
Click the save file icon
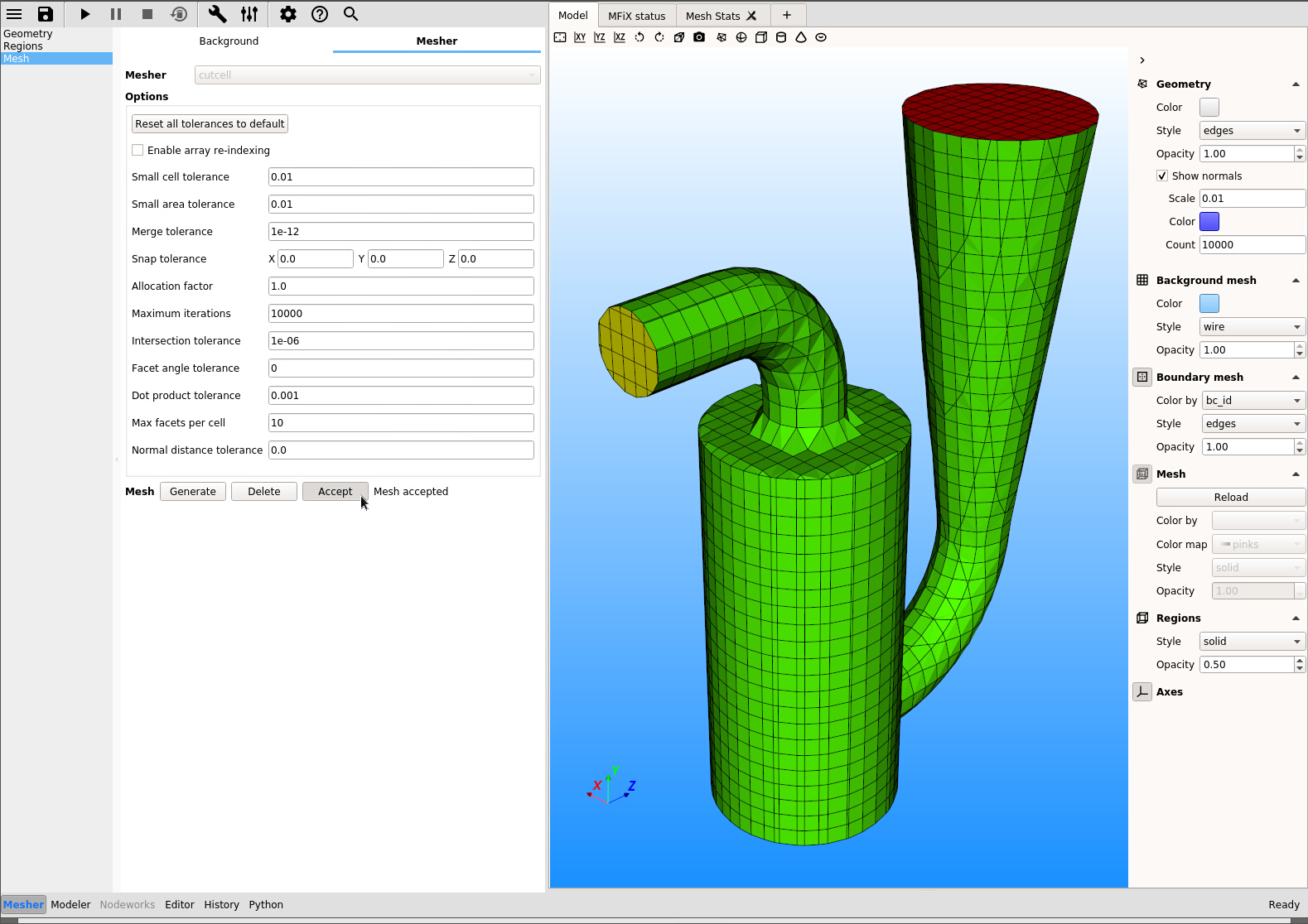46,14
